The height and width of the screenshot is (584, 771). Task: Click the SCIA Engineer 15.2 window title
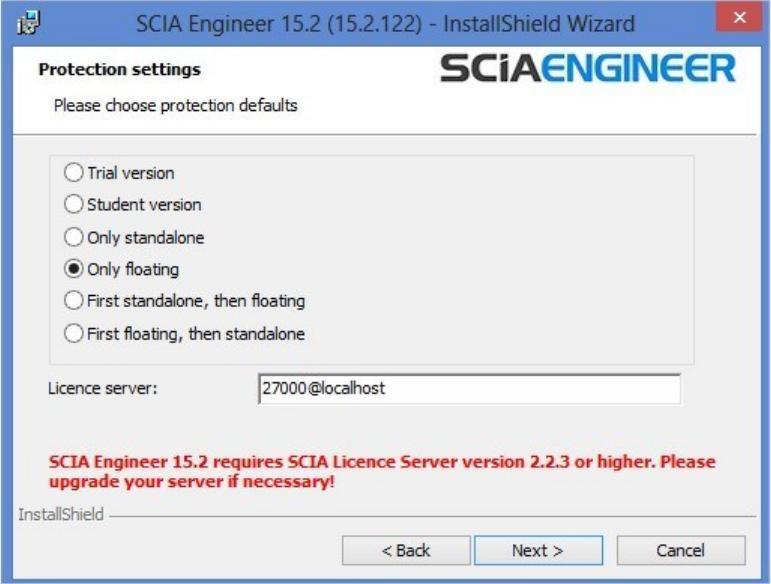386,24
